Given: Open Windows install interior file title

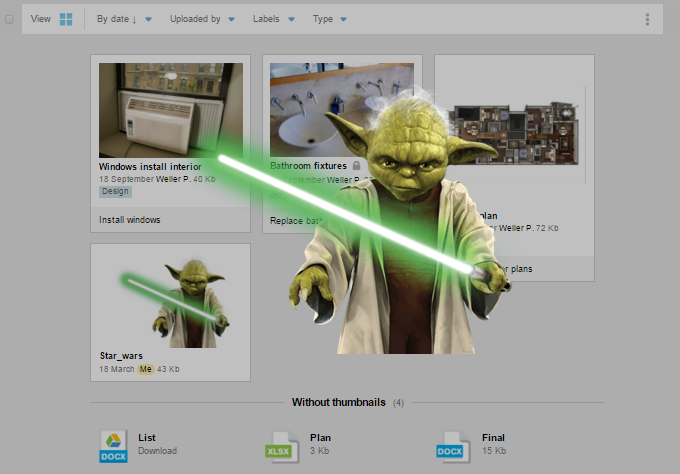Looking at the screenshot, I should click(150, 167).
